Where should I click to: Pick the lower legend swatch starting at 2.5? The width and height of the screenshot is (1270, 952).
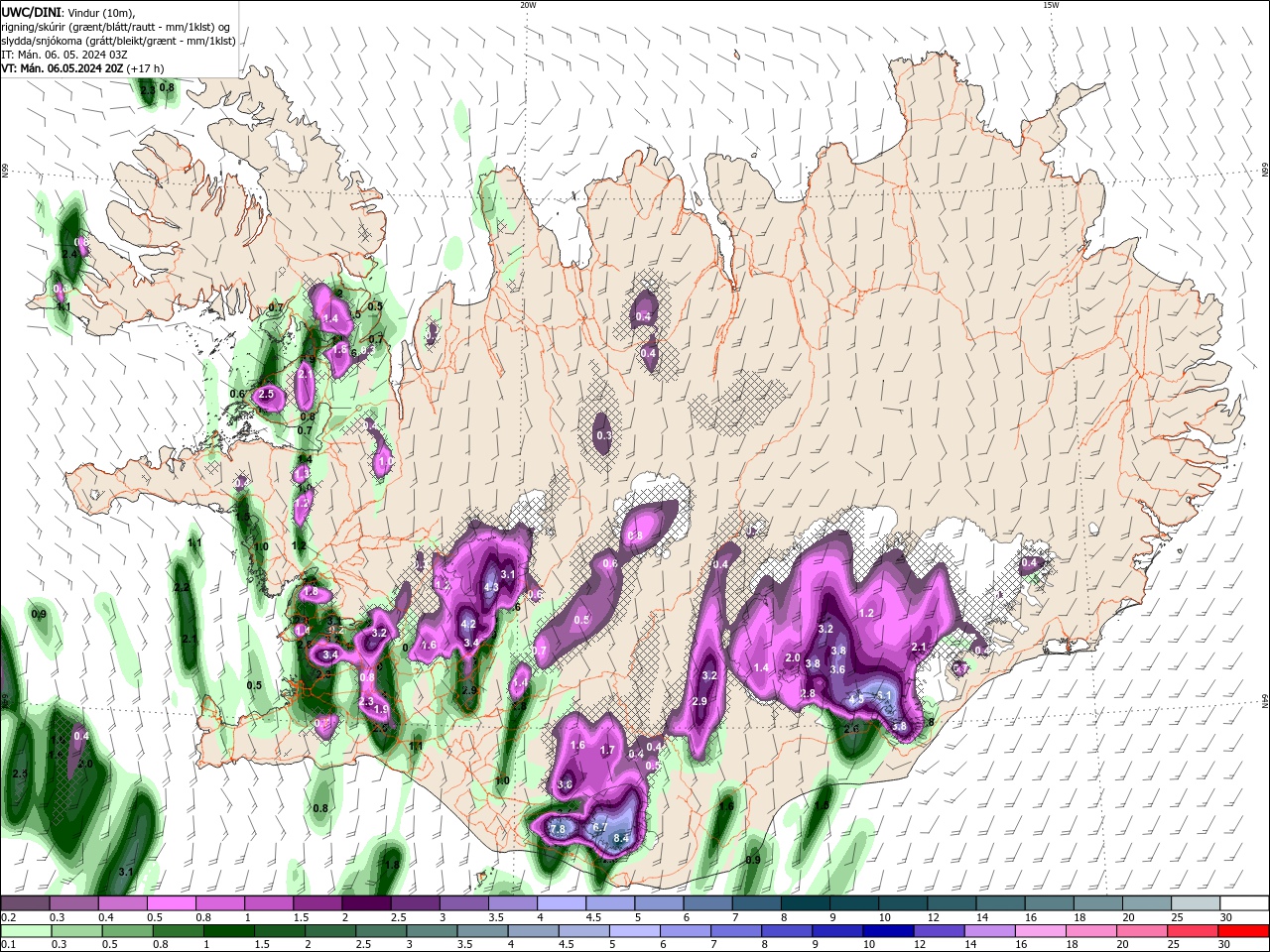pos(381,930)
